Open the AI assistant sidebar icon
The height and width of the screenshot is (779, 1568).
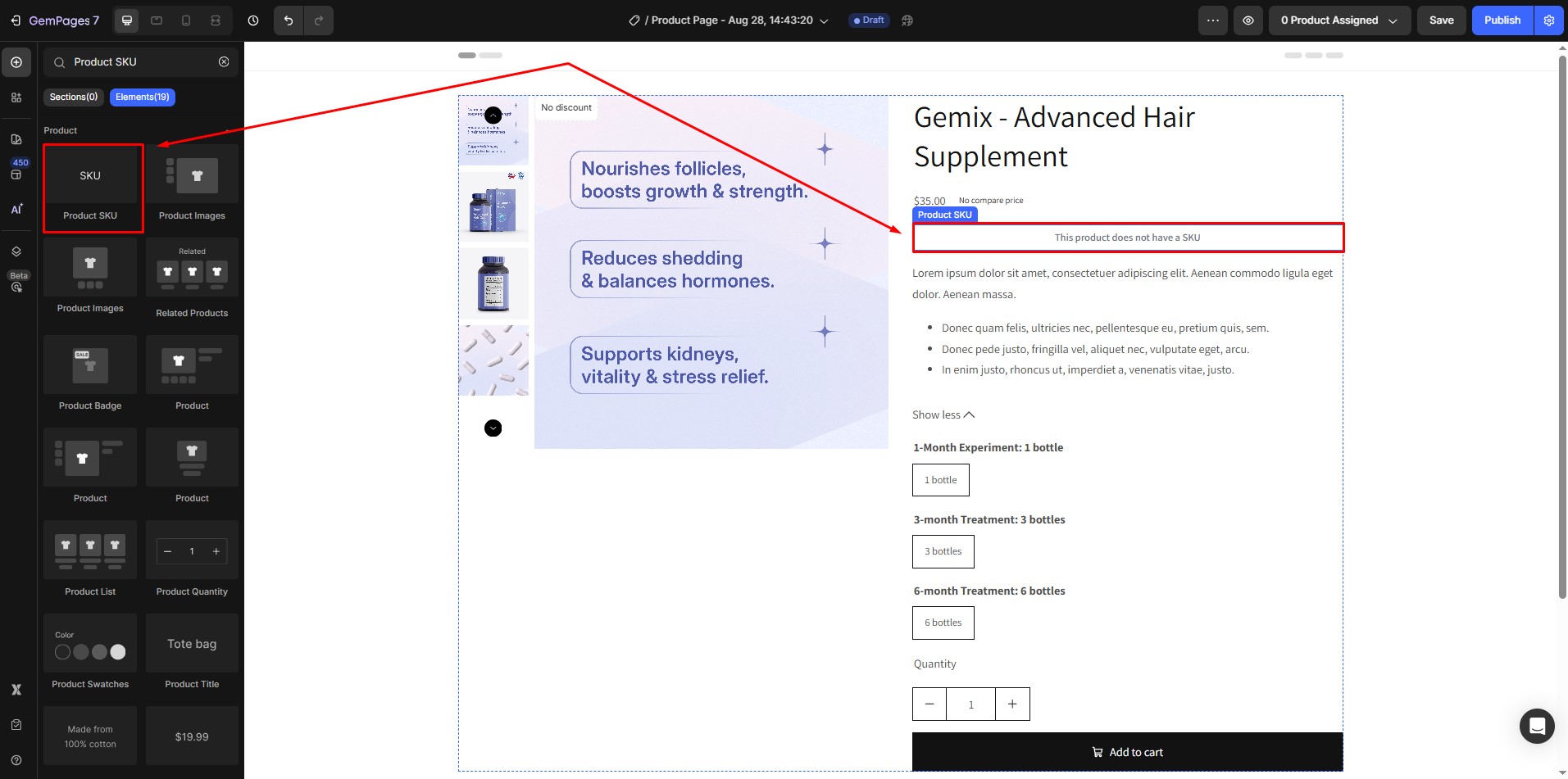click(16, 210)
